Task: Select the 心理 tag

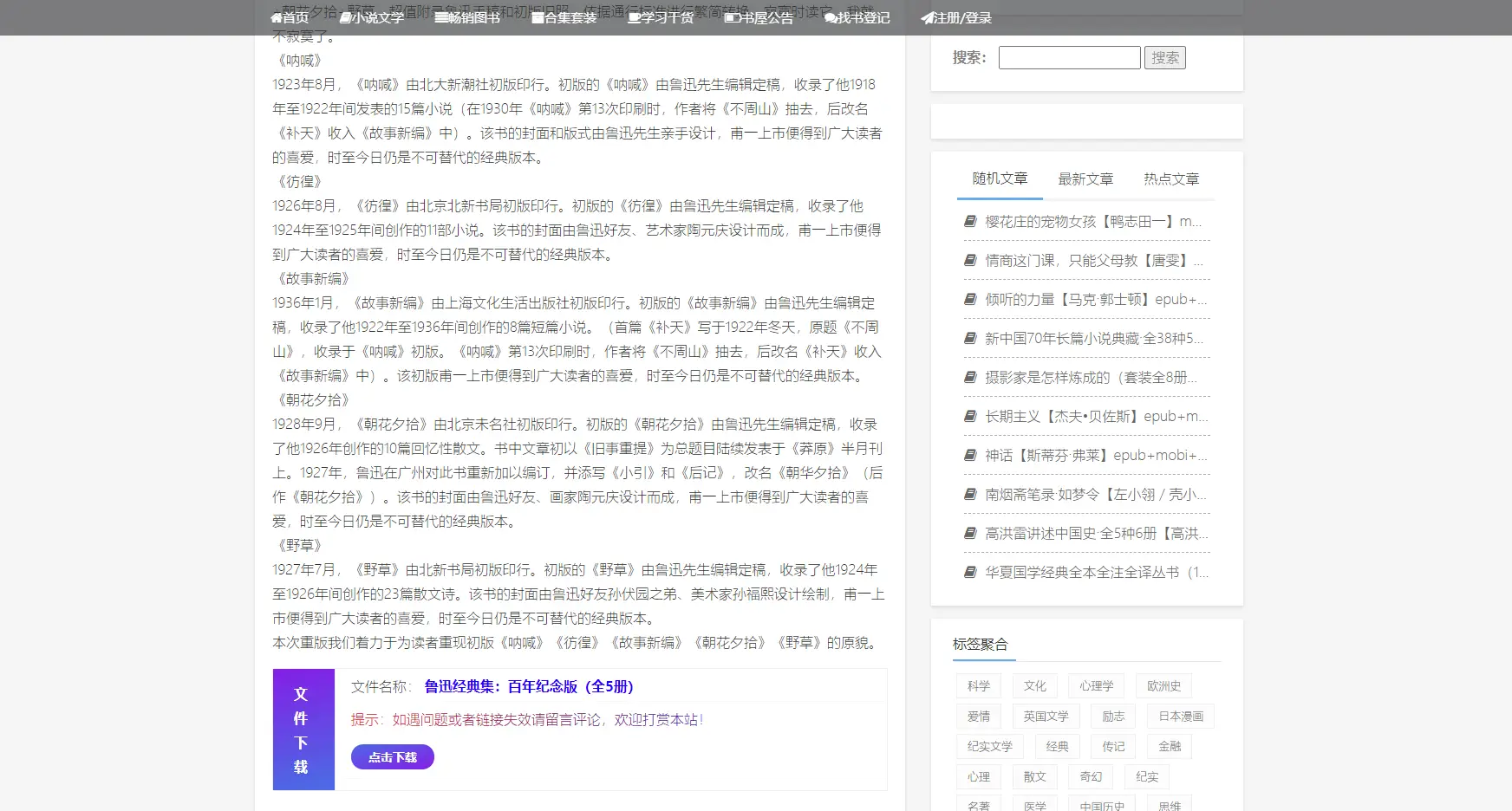Action: 979,776
